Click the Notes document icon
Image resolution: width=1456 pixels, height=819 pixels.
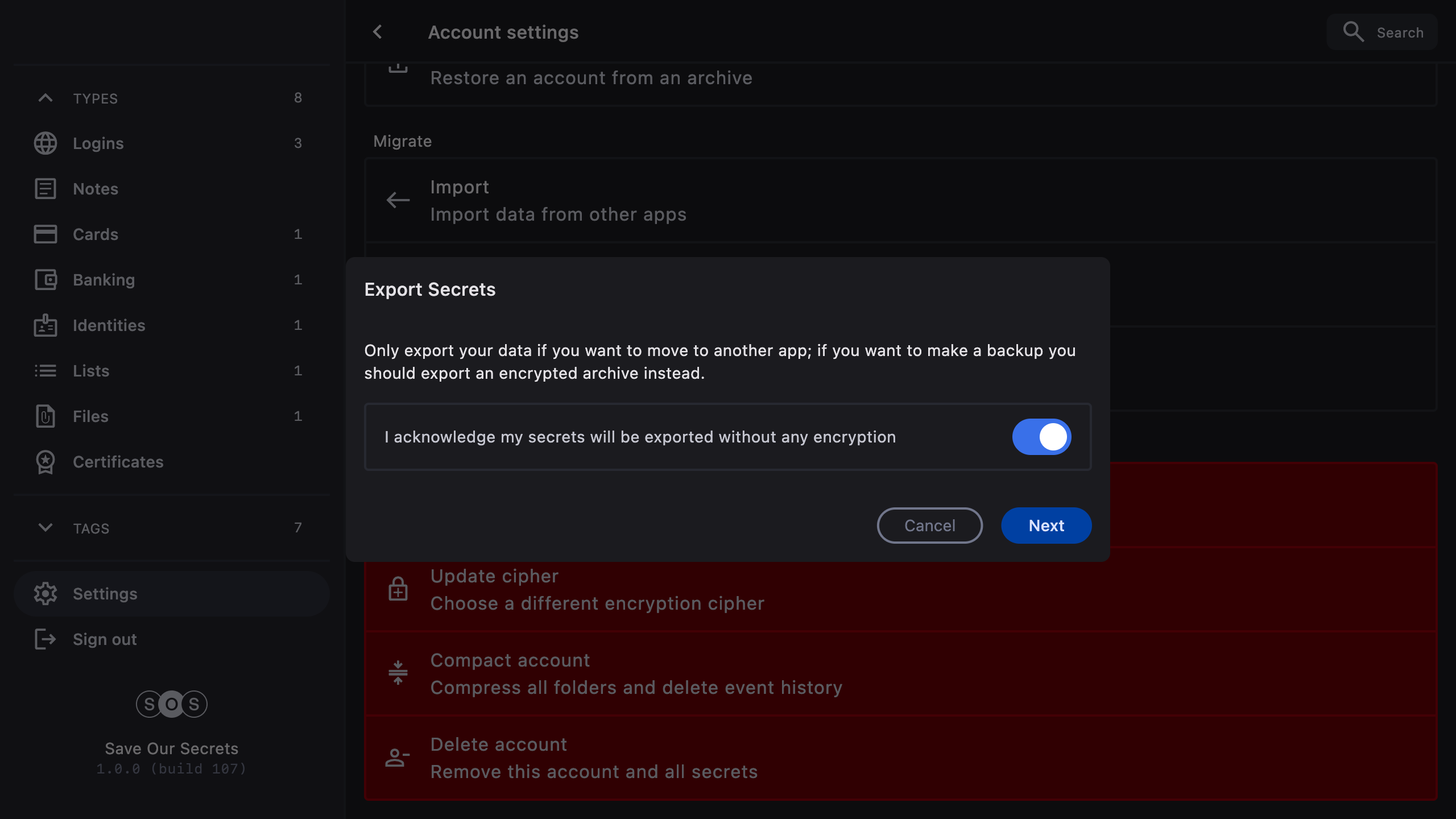click(45, 189)
